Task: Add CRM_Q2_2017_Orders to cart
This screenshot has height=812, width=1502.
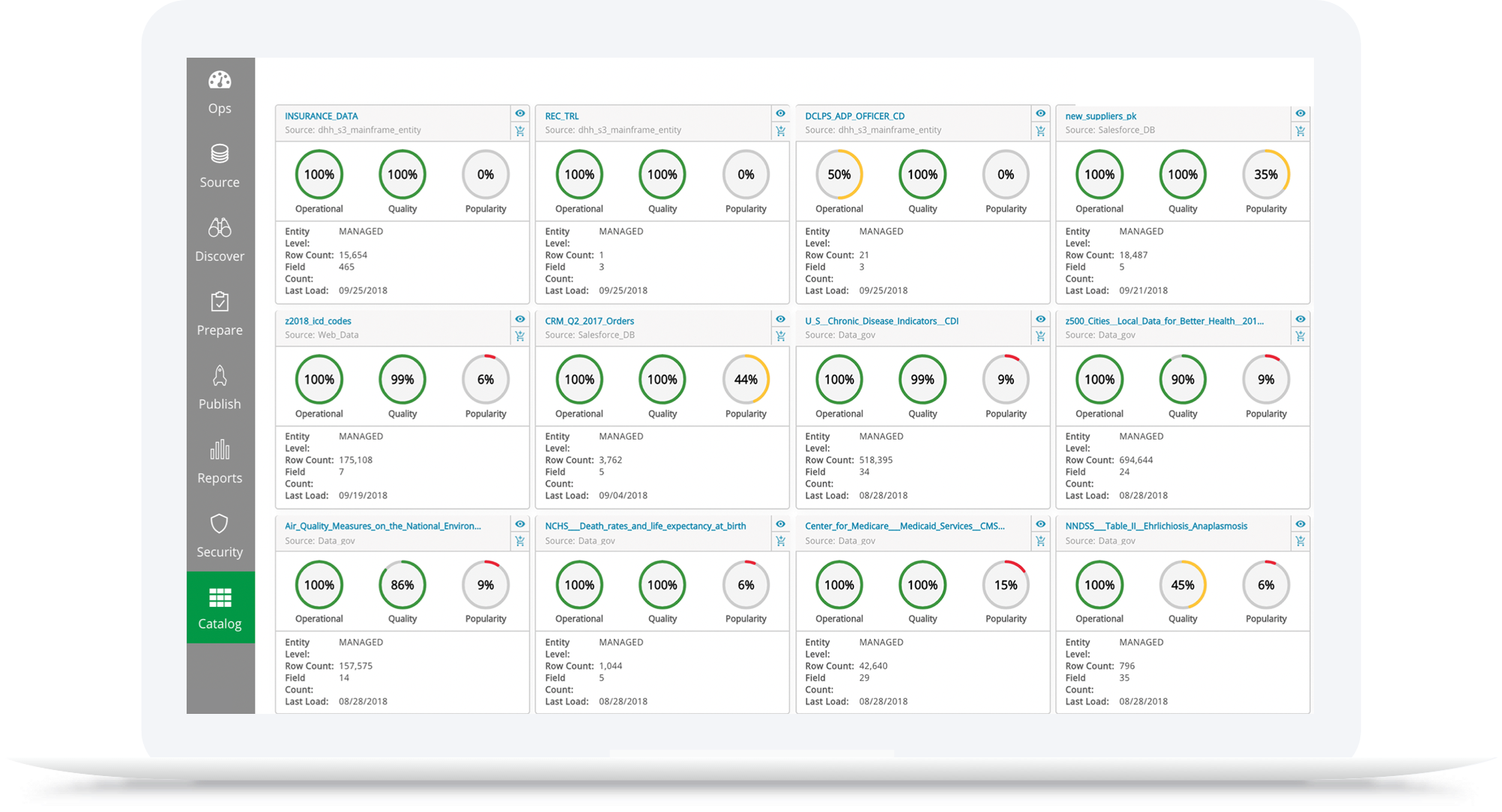Action: pyautogui.click(x=780, y=336)
